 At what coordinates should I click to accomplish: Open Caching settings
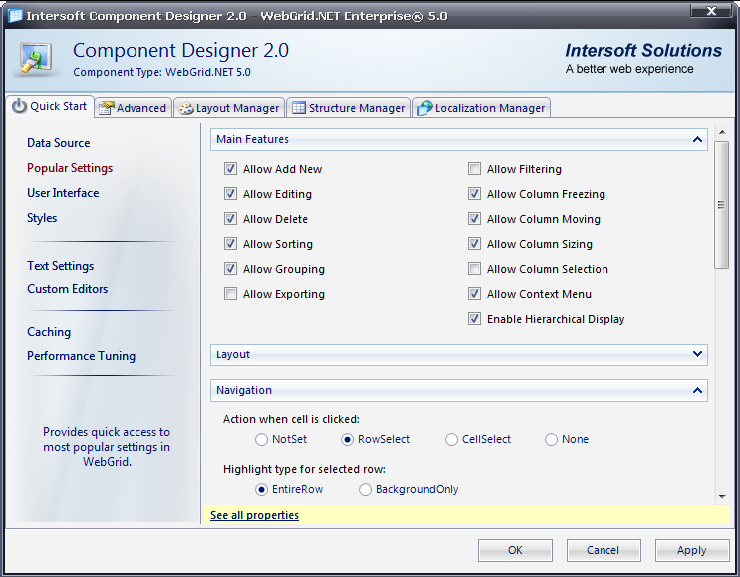coord(49,332)
